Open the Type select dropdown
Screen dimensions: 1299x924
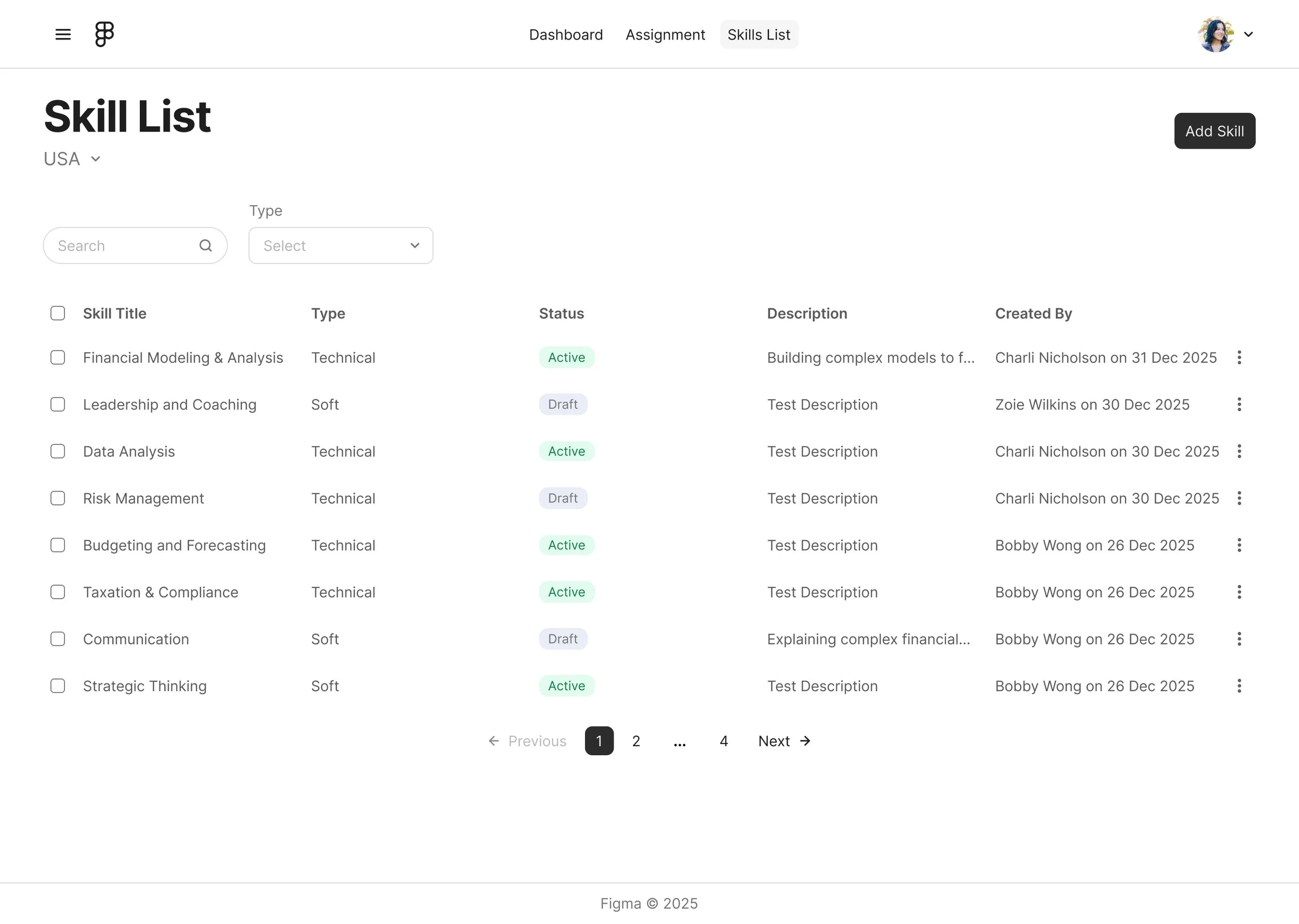tap(340, 245)
